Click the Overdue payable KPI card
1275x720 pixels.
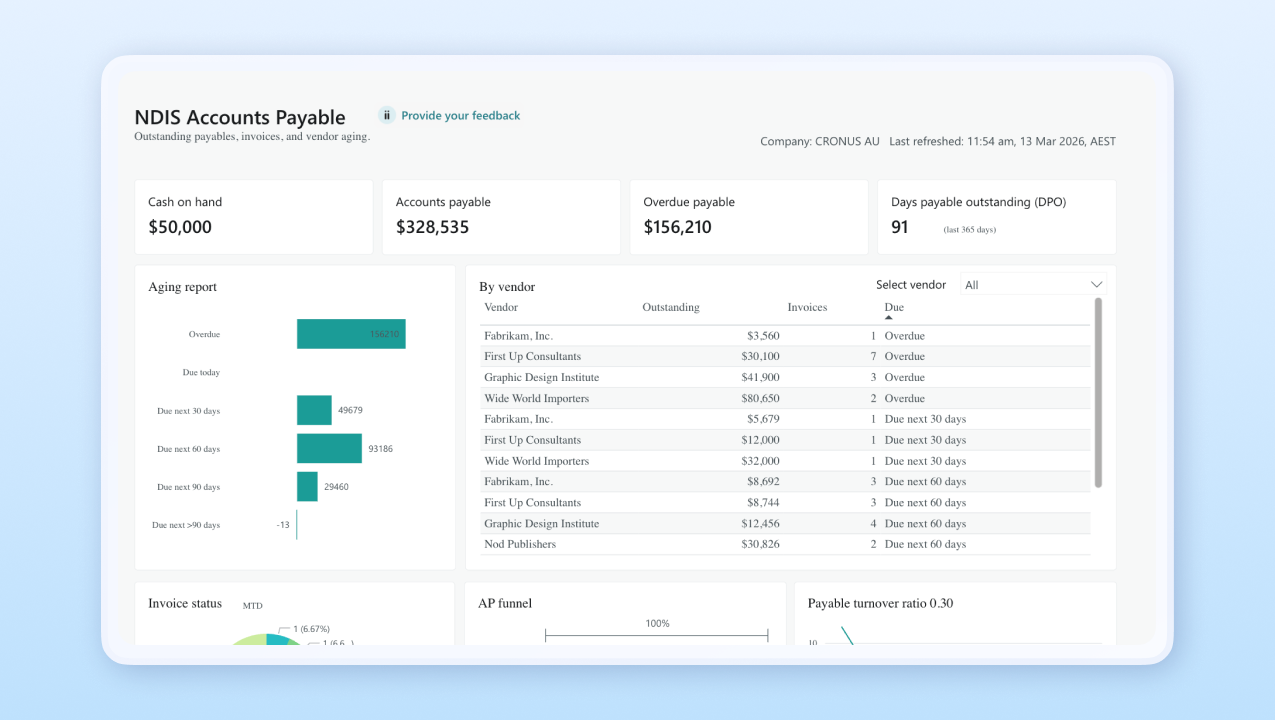pyautogui.click(x=748, y=216)
